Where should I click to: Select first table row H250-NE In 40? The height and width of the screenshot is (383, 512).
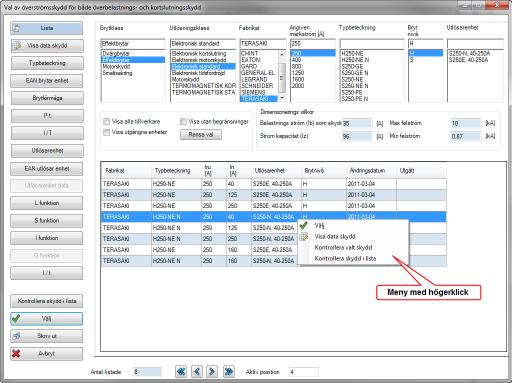[273, 184]
